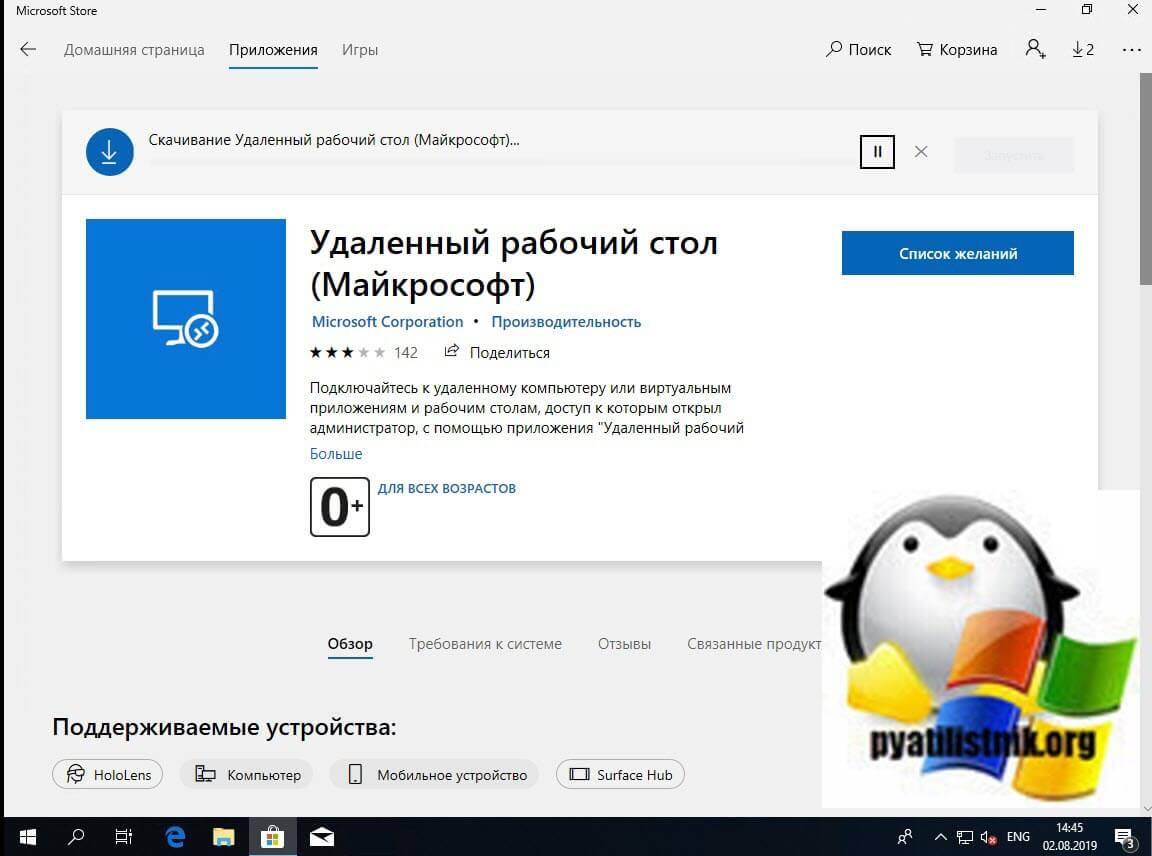
Task: Open the Корзина shopping cart
Action: (x=957, y=49)
